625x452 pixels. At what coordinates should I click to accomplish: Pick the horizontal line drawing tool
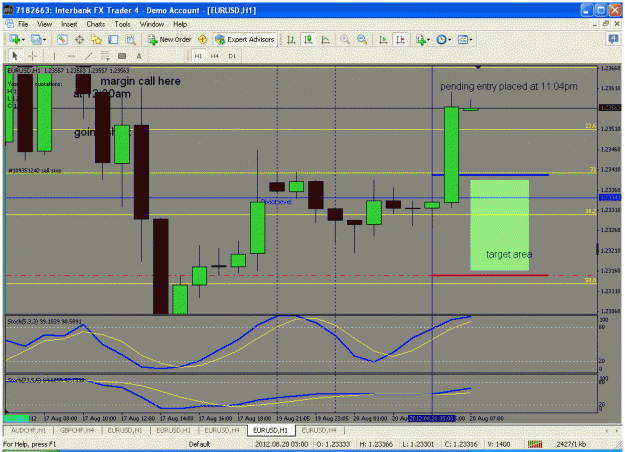click(x=71, y=56)
